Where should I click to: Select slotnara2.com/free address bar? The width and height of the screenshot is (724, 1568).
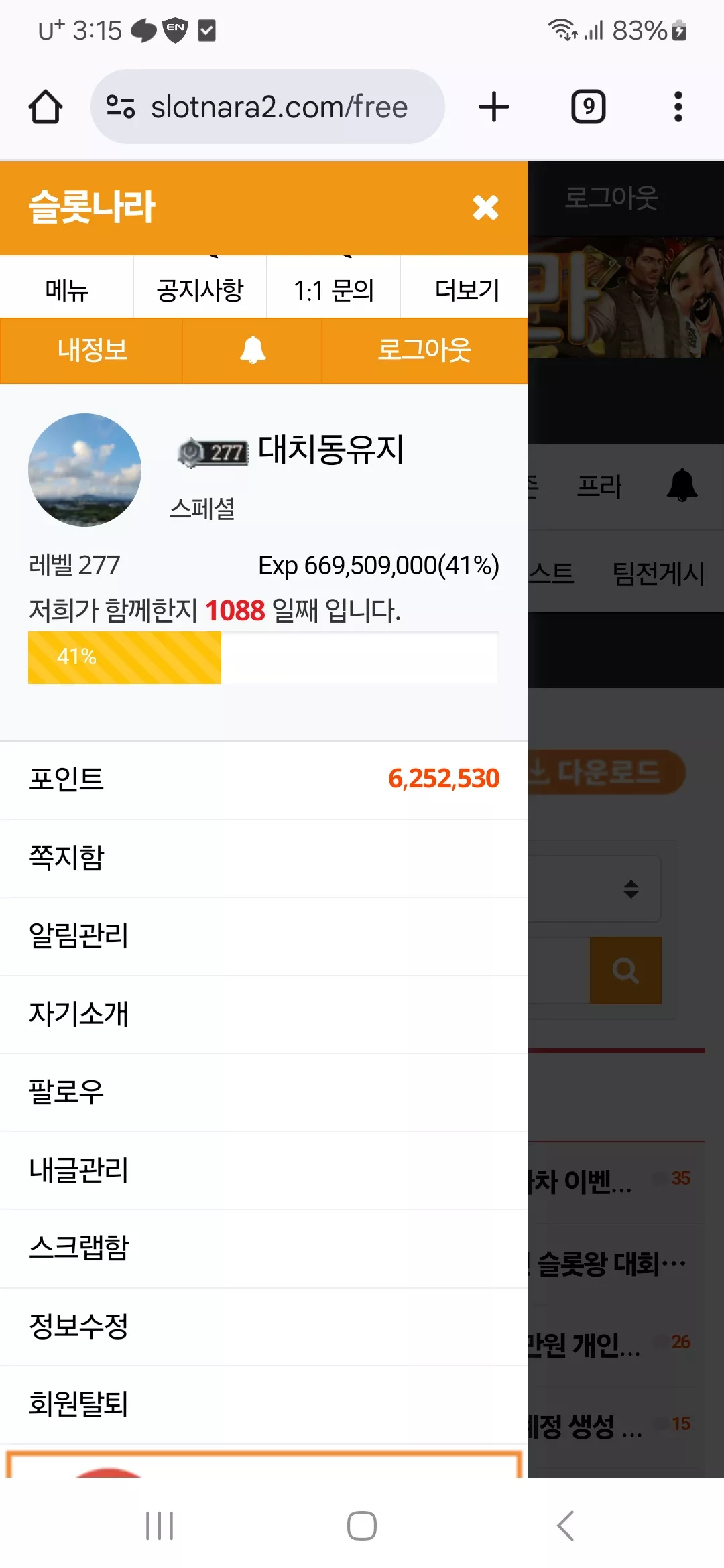(x=267, y=107)
